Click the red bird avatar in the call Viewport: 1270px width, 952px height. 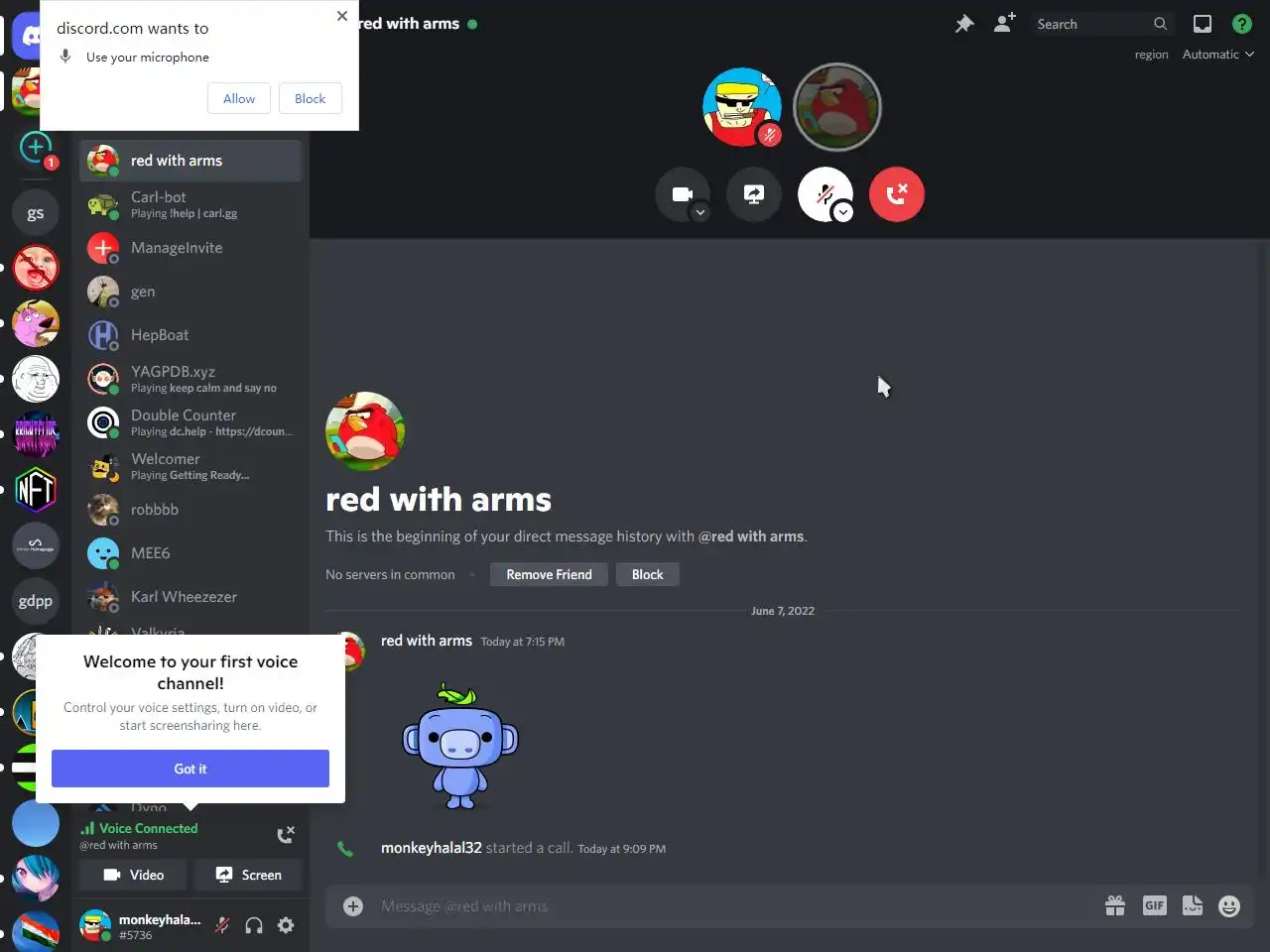pyautogui.click(x=838, y=107)
